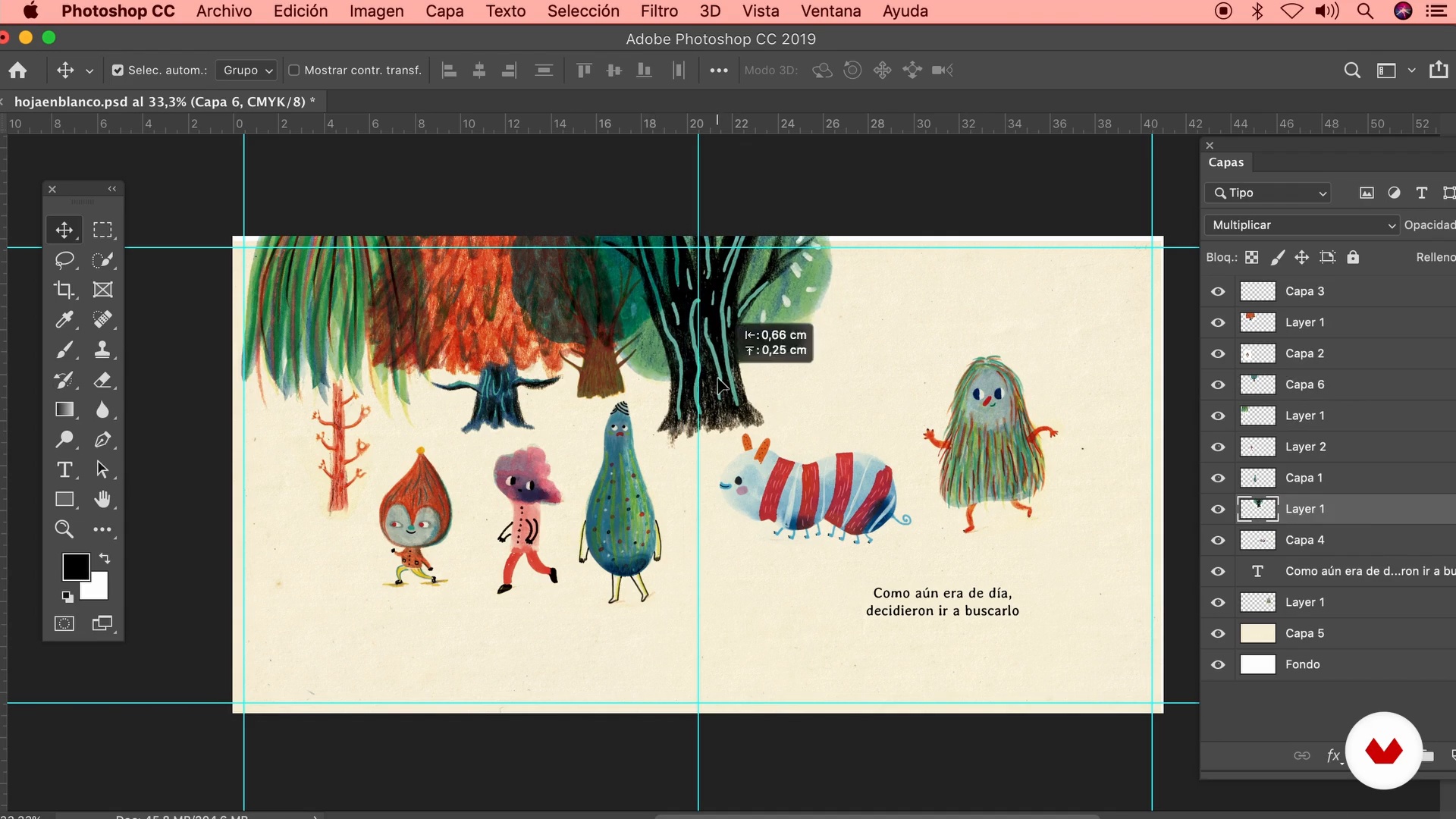Hide the Fondo layer
This screenshot has width=1456, height=819.
point(1218,664)
